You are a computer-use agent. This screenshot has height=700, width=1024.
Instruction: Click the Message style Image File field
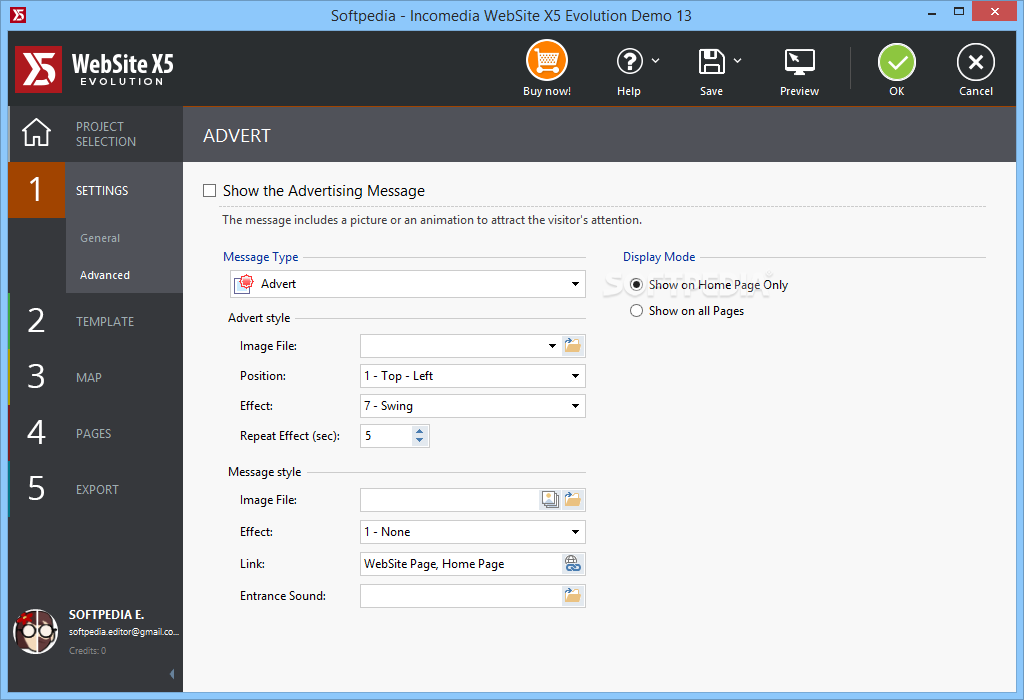point(450,500)
